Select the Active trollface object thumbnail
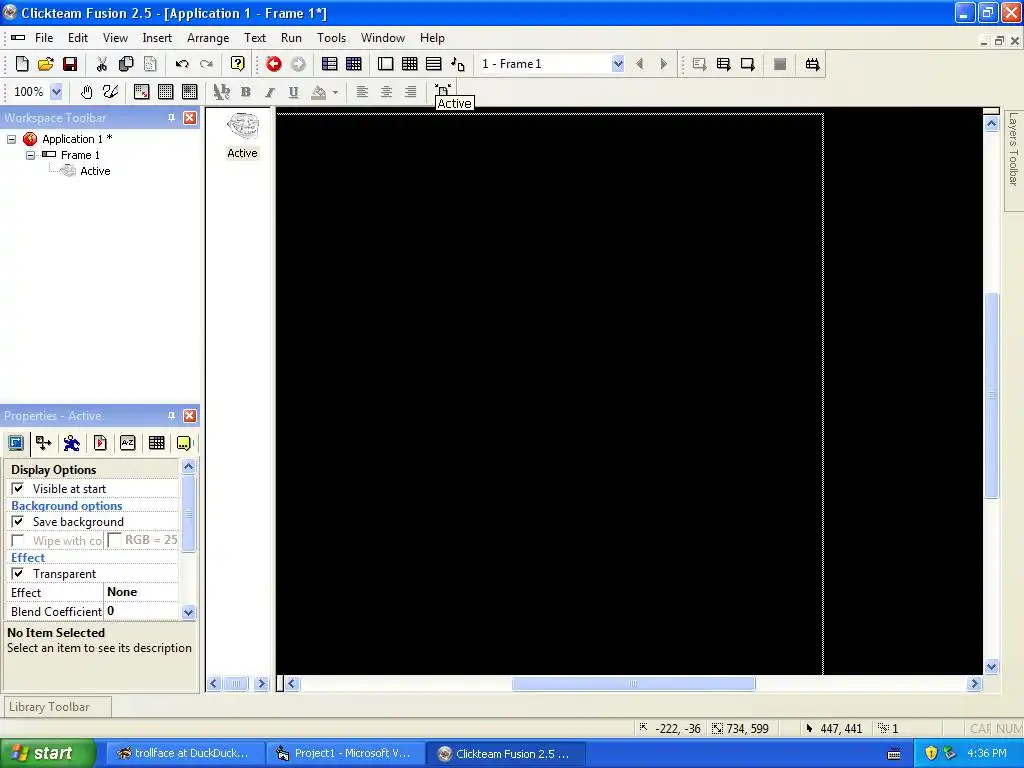 [242, 127]
